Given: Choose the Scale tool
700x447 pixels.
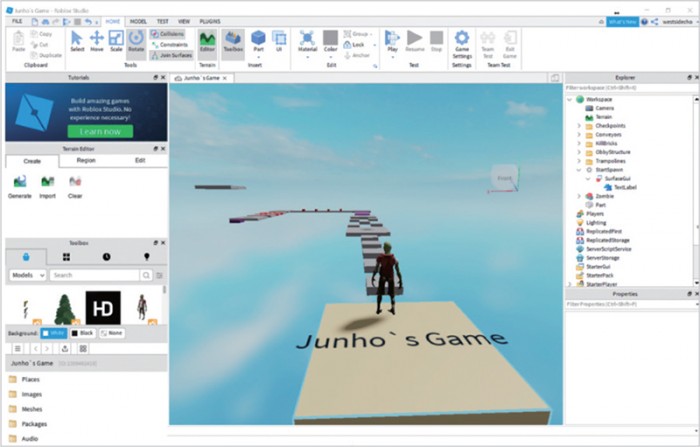Looking at the screenshot, I should click(116, 41).
